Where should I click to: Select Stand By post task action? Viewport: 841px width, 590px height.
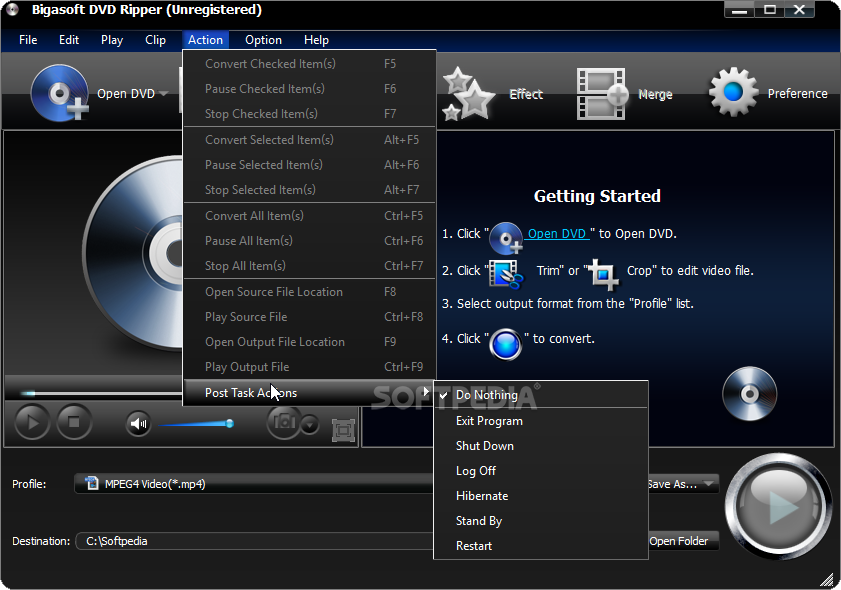coord(541,521)
